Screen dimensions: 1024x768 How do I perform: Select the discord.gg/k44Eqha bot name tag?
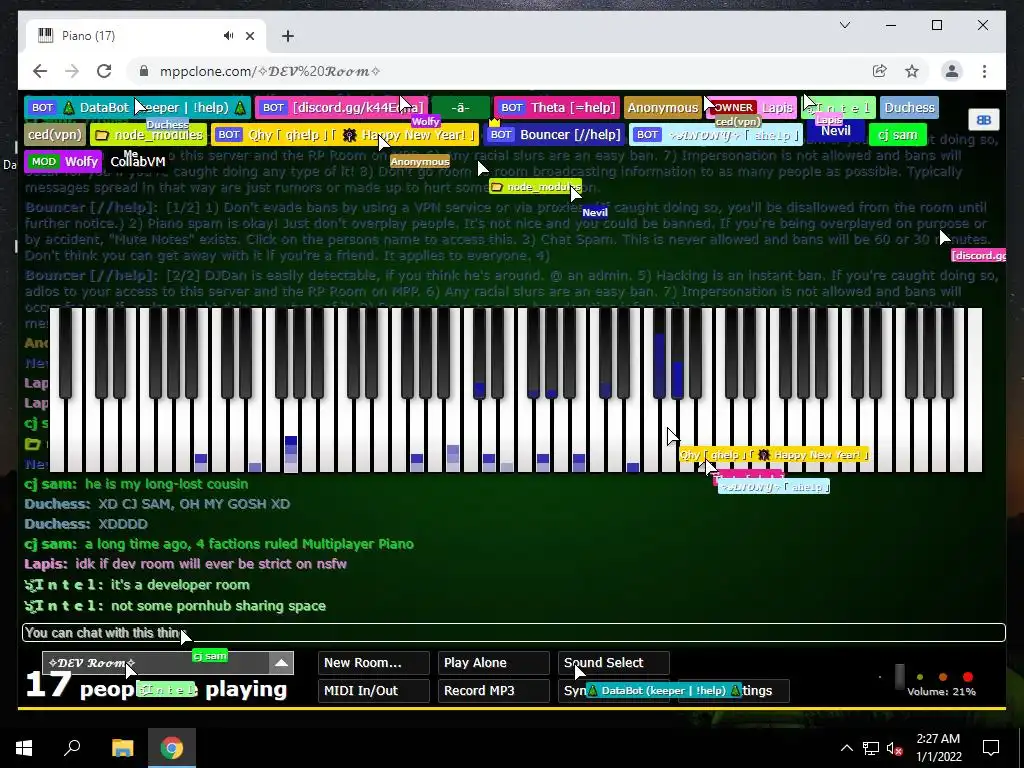point(342,108)
